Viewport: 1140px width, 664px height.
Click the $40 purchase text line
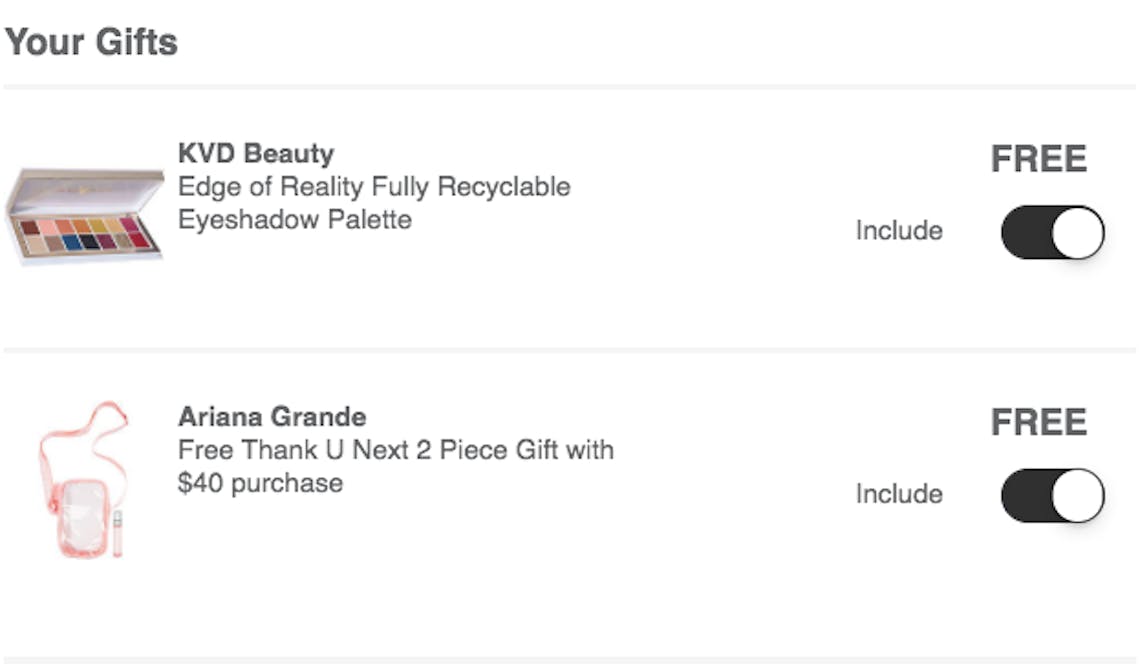tap(260, 484)
